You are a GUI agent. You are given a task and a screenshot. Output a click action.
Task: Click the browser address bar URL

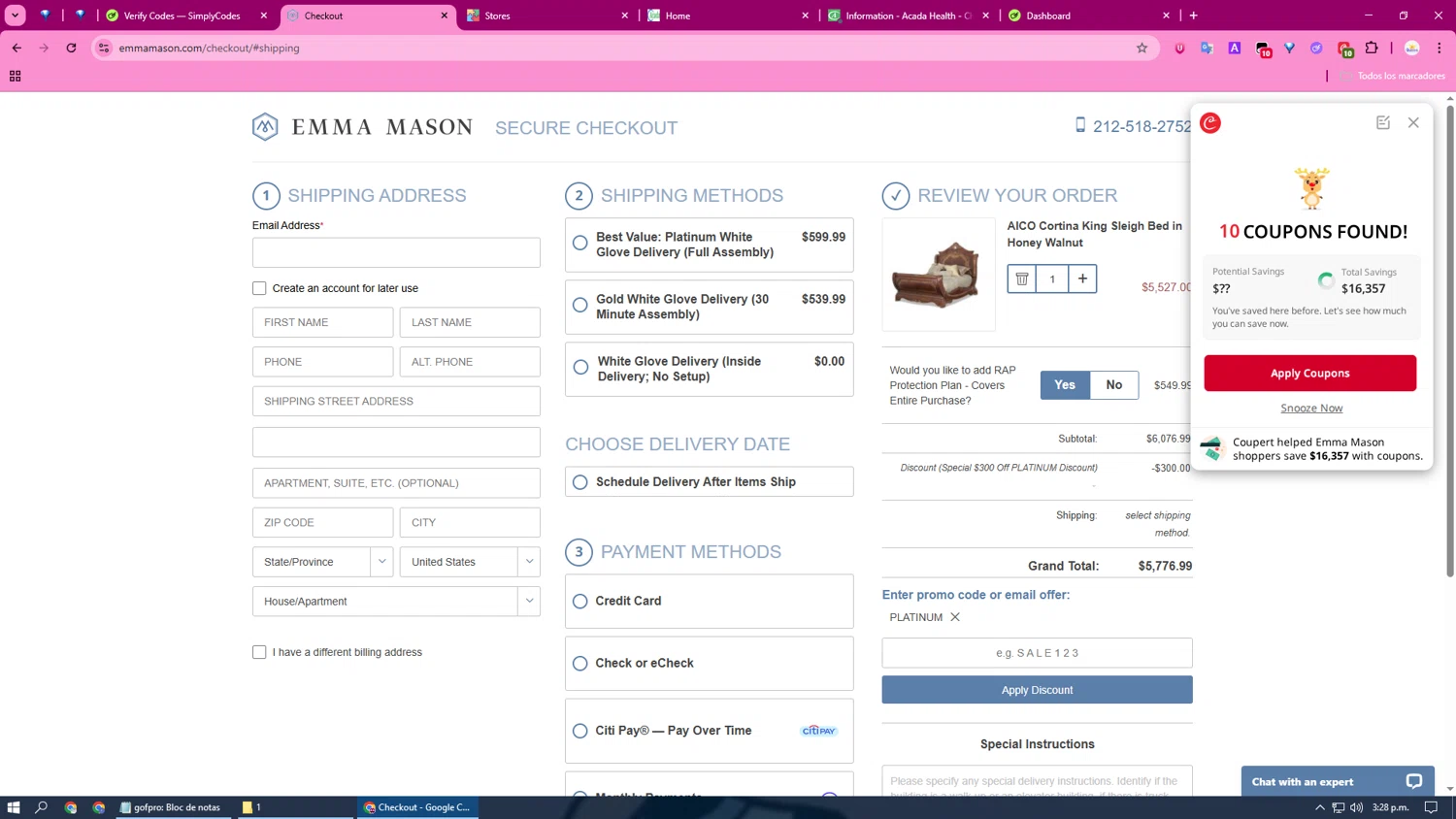(210, 48)
